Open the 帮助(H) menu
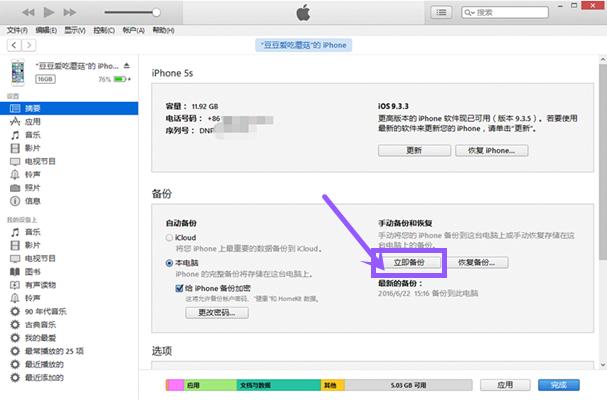This screenshot has height=400, width=607. click(x=163, y=30)
